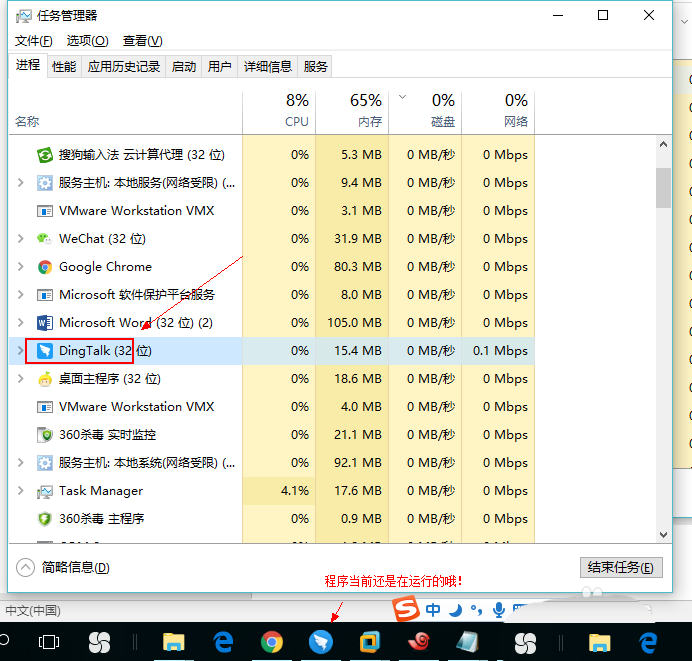Open the 选项(O) menu

(87, 41)
